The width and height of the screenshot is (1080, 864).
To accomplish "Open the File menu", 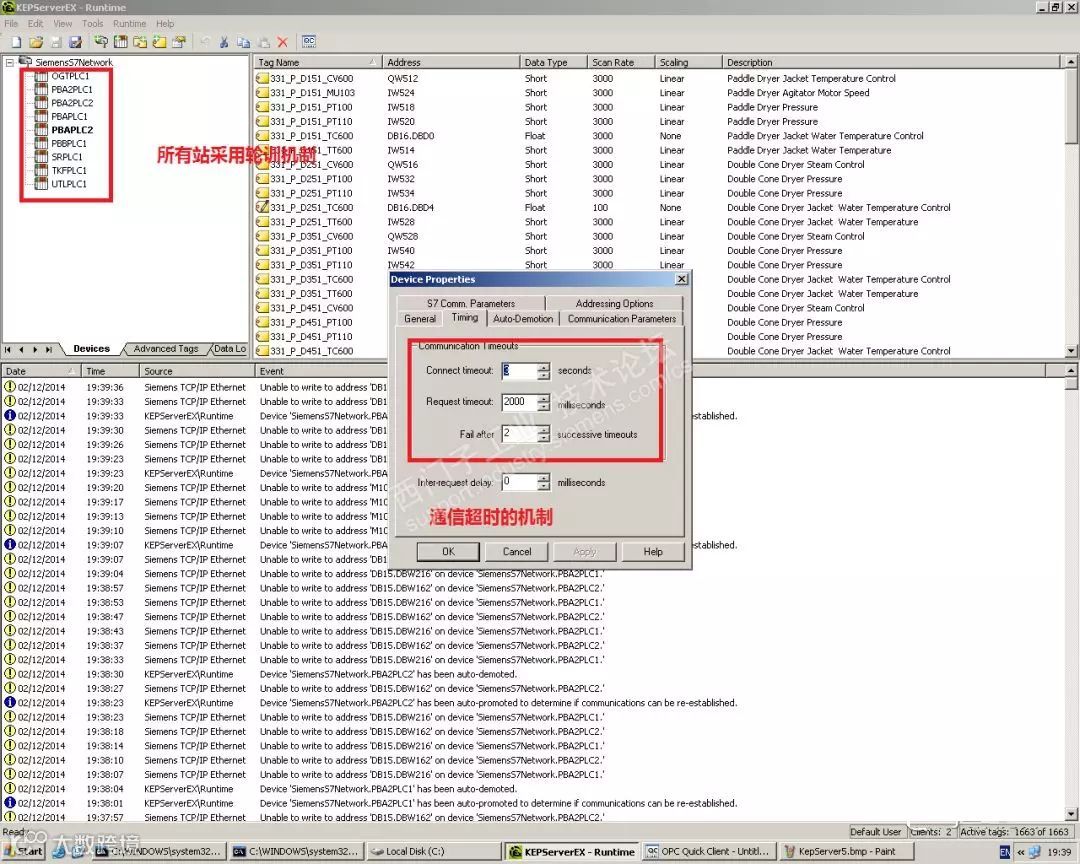I will pyautogui.click(x=11, y=23).
